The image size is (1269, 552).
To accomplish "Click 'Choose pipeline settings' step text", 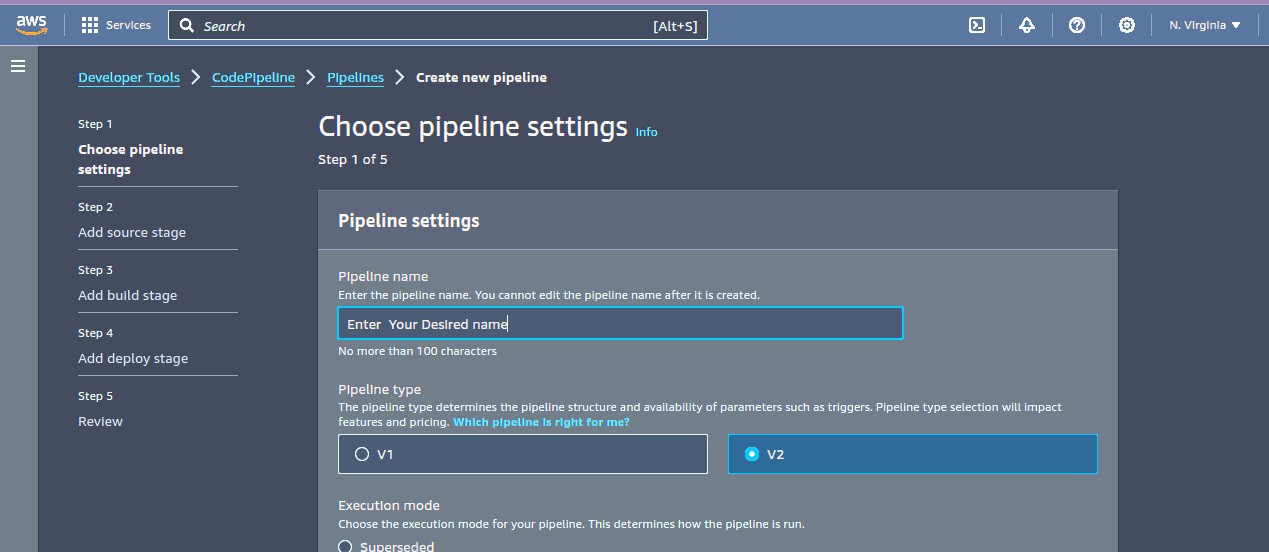I will click(x=130, y=159).
